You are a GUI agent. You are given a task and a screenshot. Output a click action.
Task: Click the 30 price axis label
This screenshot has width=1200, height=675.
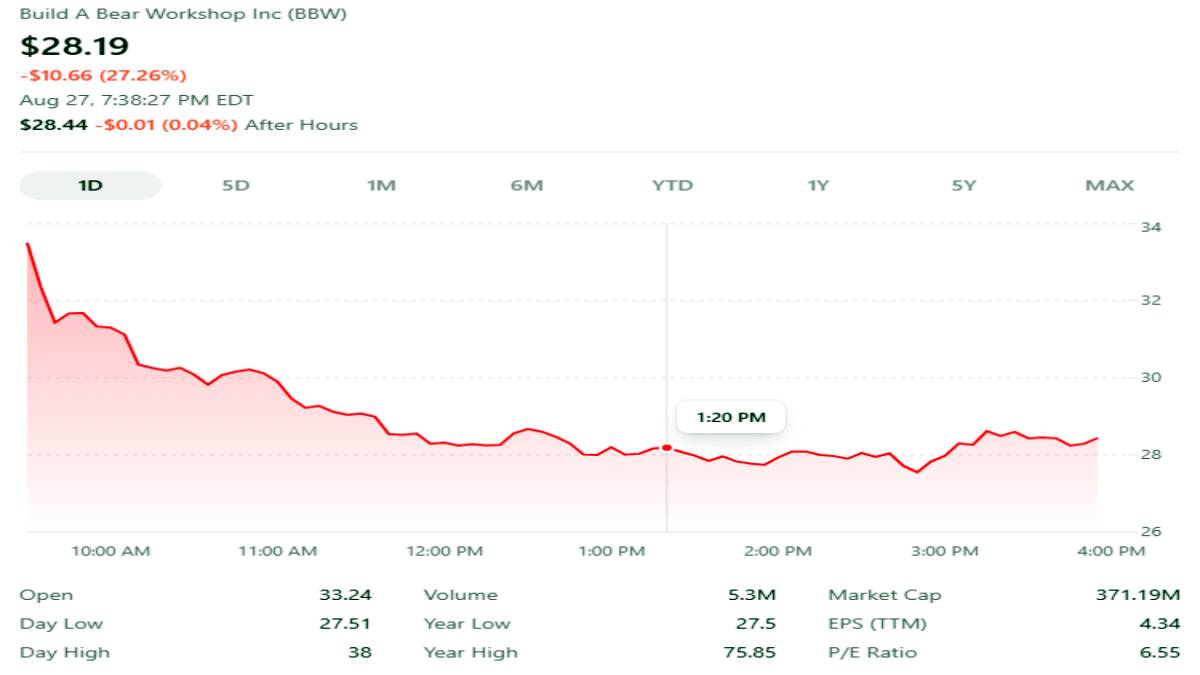[1152, 377]
